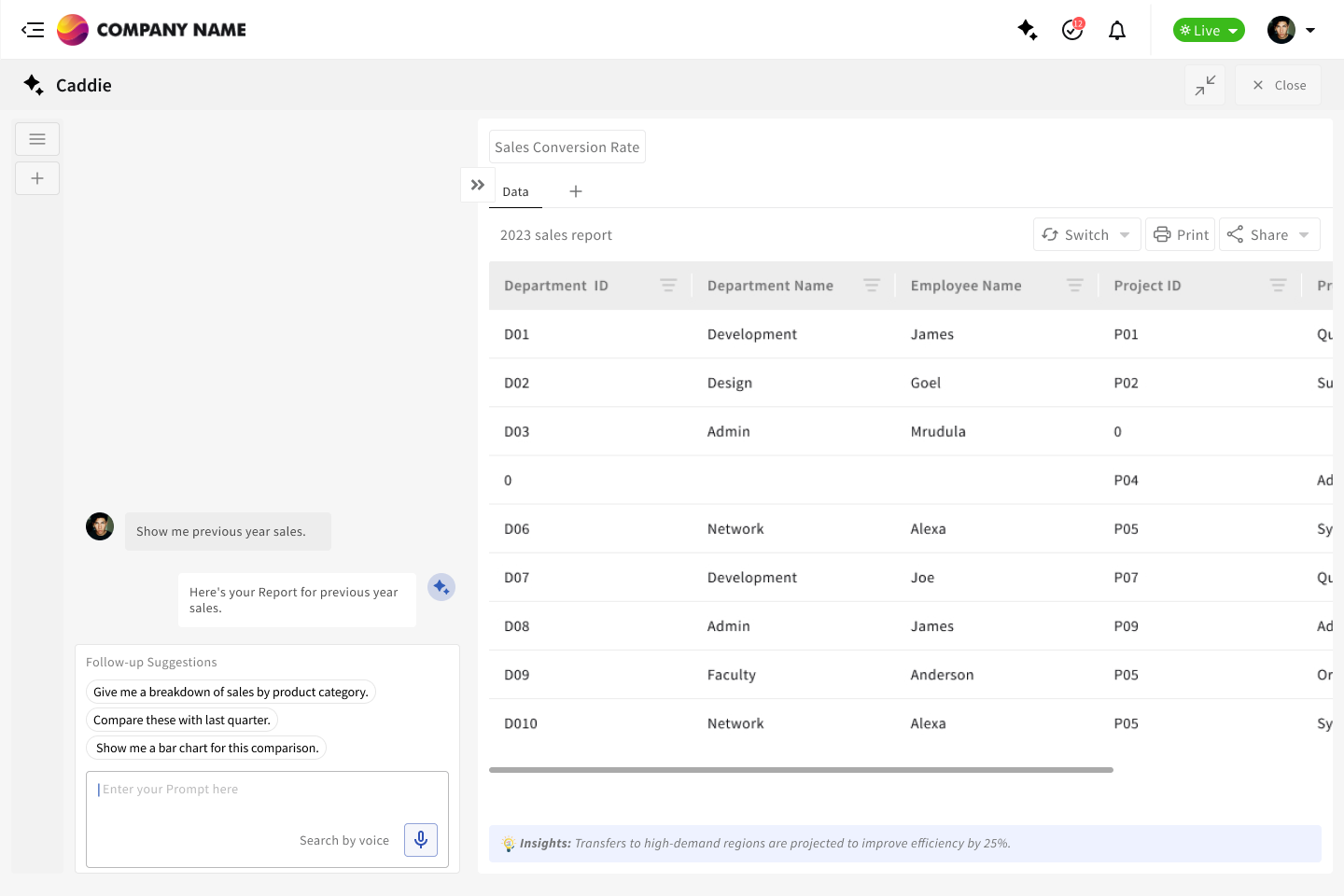Click the minimize panel arrows icon
This screenshot has height=896, width=1344.
coord(1205,85)
